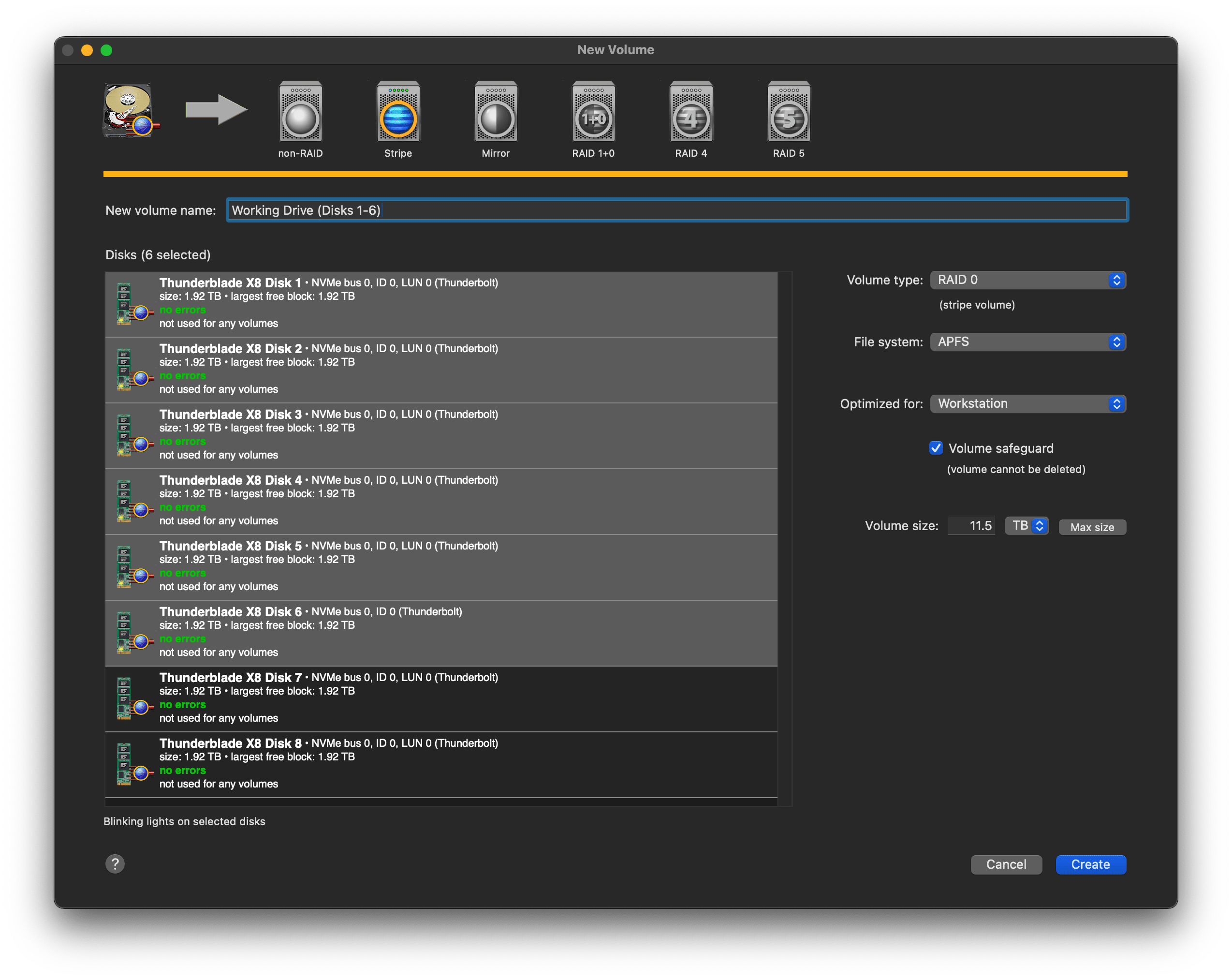The height and width of the screenshot is (980, 1232).
Task: Select the Mirror volume icon
Action: tap(496, 113)
